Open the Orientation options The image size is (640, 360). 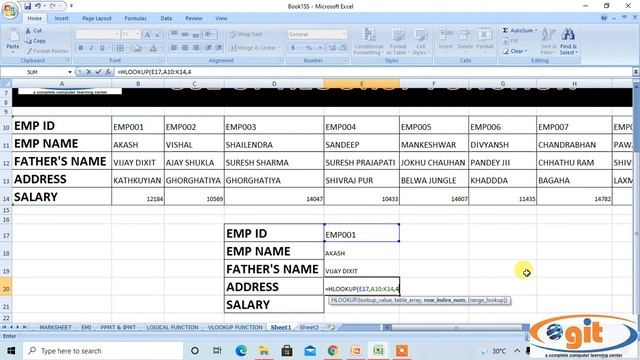pyautogui.click(x=210, y=34)
